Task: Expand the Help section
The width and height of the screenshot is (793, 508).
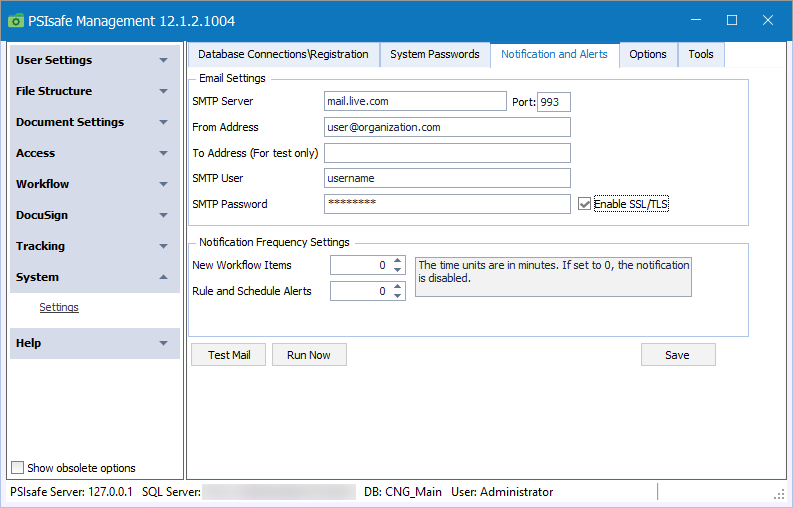Action: tap(95, 343)
